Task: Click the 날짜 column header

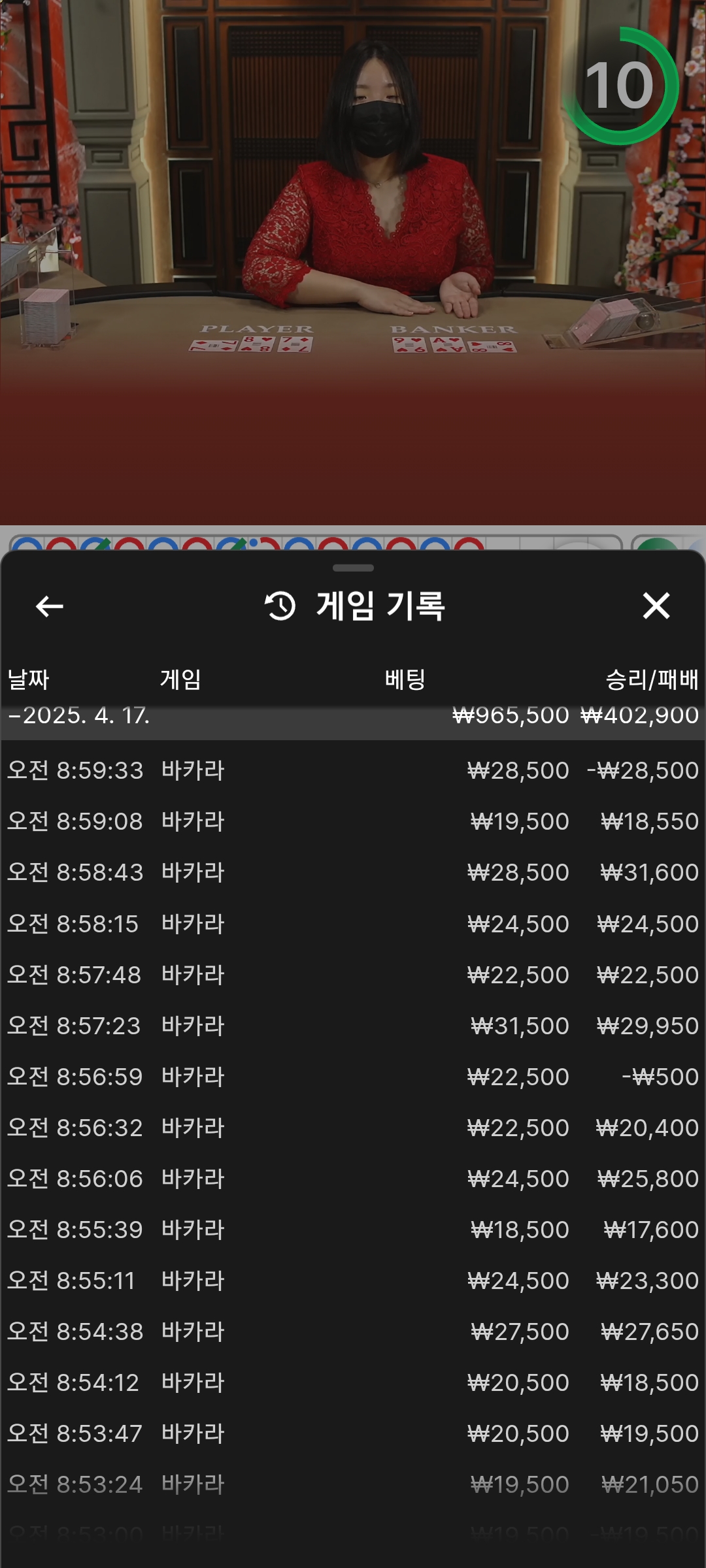Action: [28, 679]
